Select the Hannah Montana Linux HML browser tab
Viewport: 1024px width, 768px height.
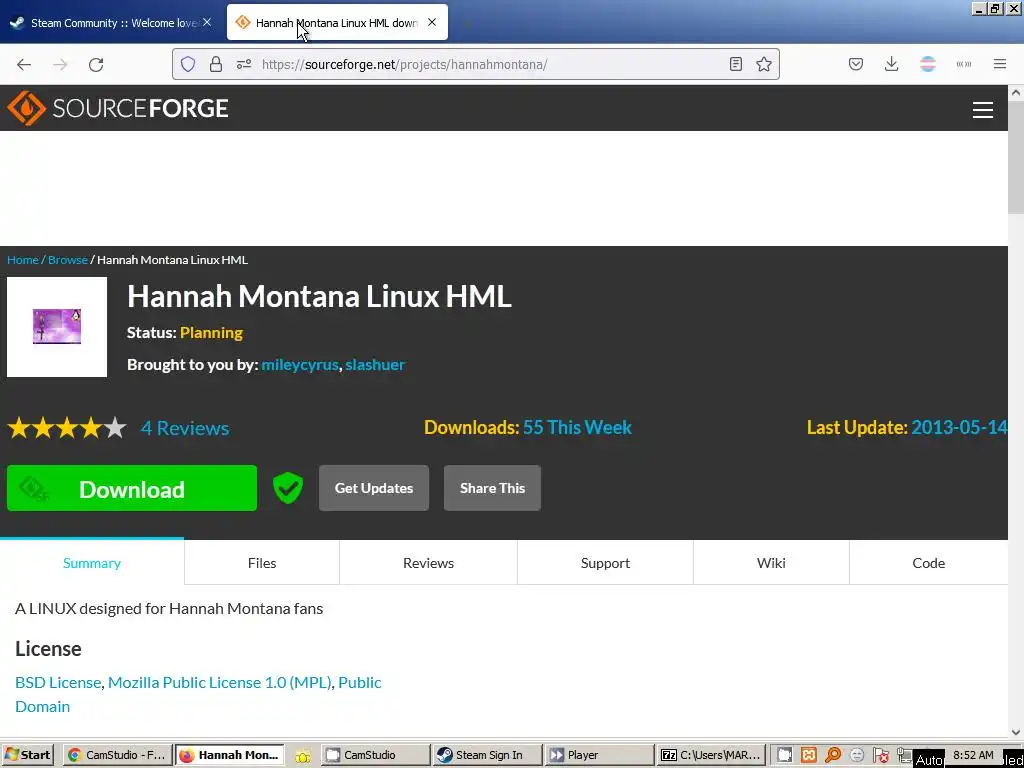tap(337, 22)
